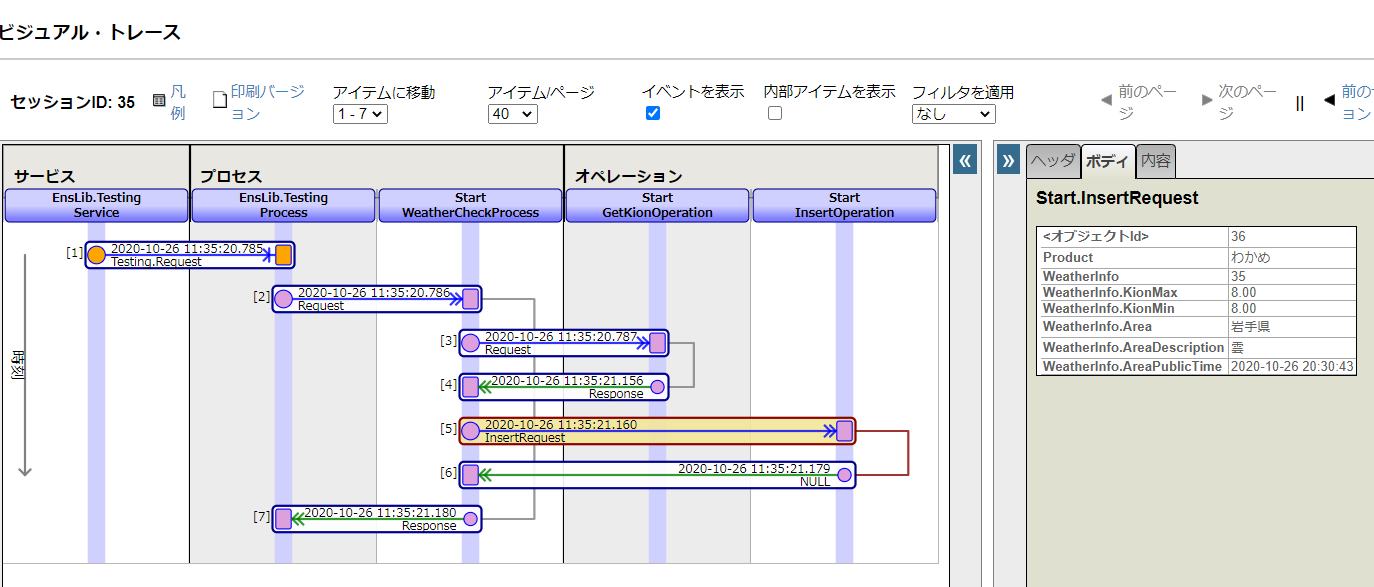1374x587 pixels.
Task: Open the フィルタを適用 dropdown
Action: [x=953, y=114]
